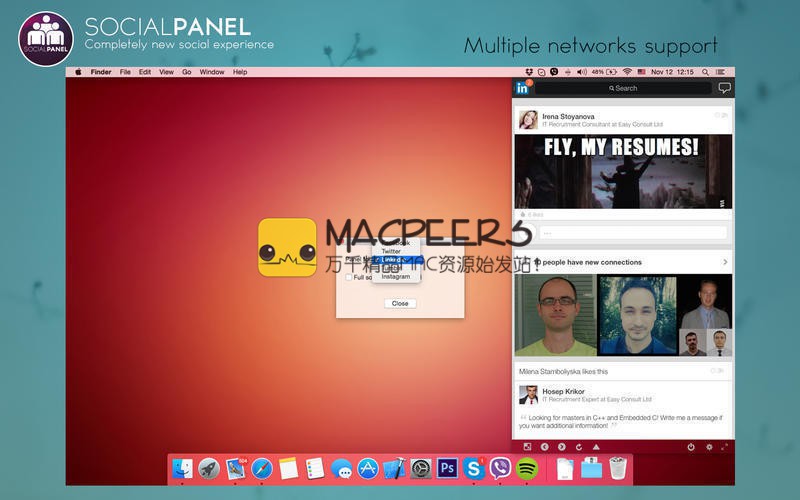This screenshot has height=500, width=800.
Task: Select highlighted LinkedIn dropdown option
Action: (396, 260)
